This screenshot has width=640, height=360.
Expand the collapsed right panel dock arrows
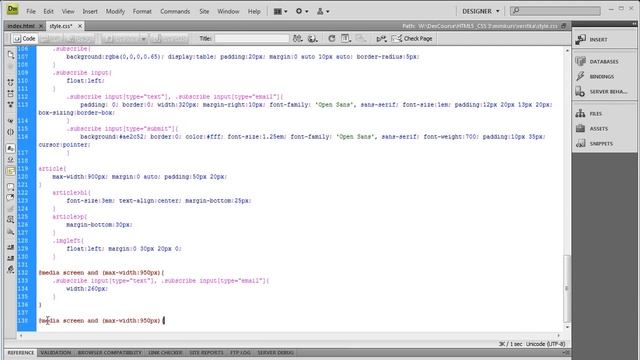pos(634,24)
